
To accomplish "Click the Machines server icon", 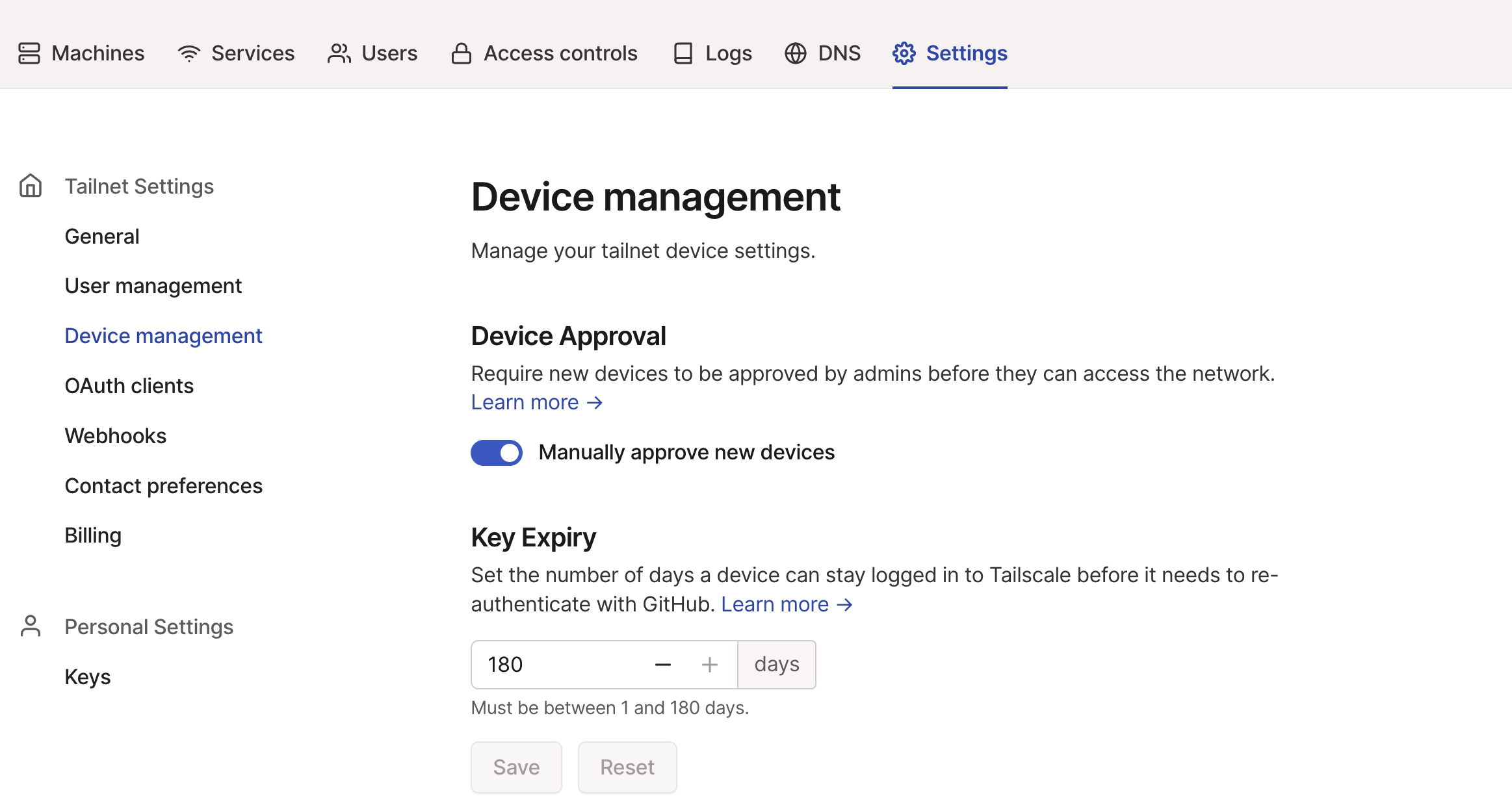I will [x=29, y=53].
